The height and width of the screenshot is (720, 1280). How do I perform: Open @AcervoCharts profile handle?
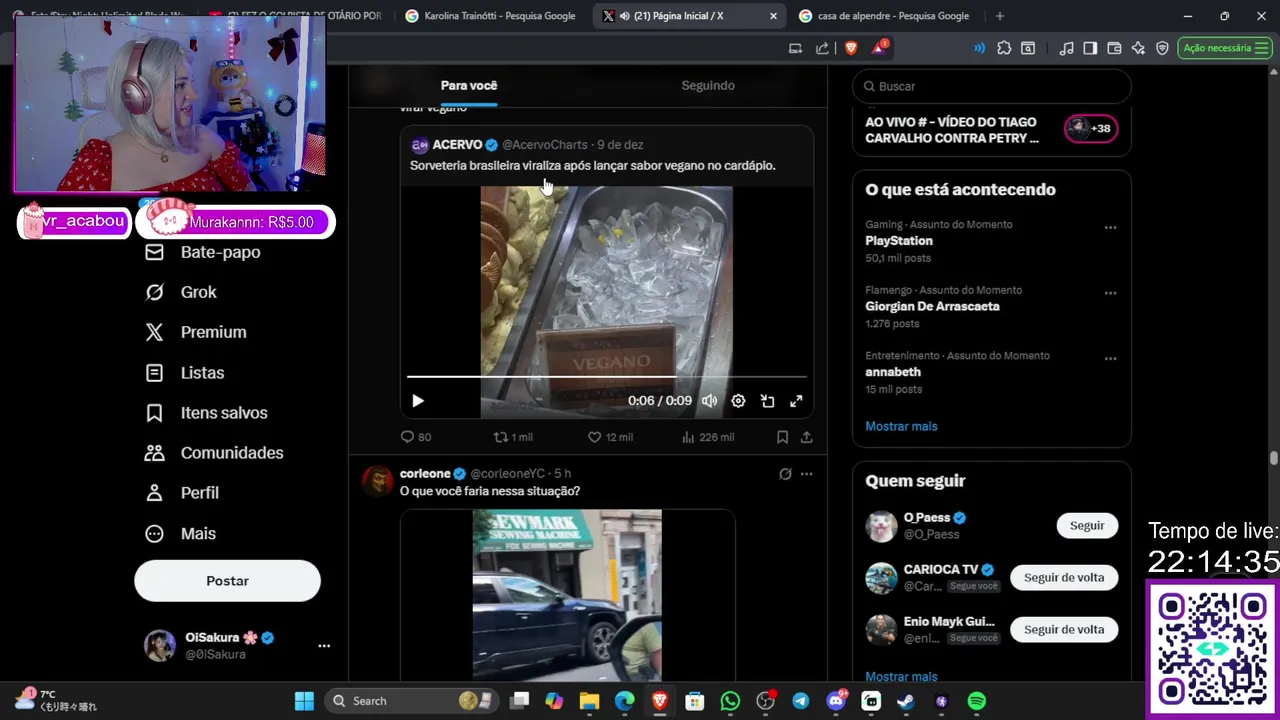(x=544, y=145)
